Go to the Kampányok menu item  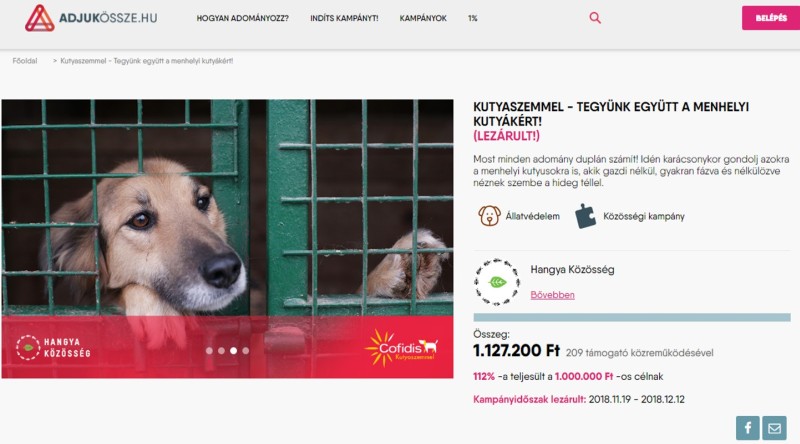(x=423, y=18)
